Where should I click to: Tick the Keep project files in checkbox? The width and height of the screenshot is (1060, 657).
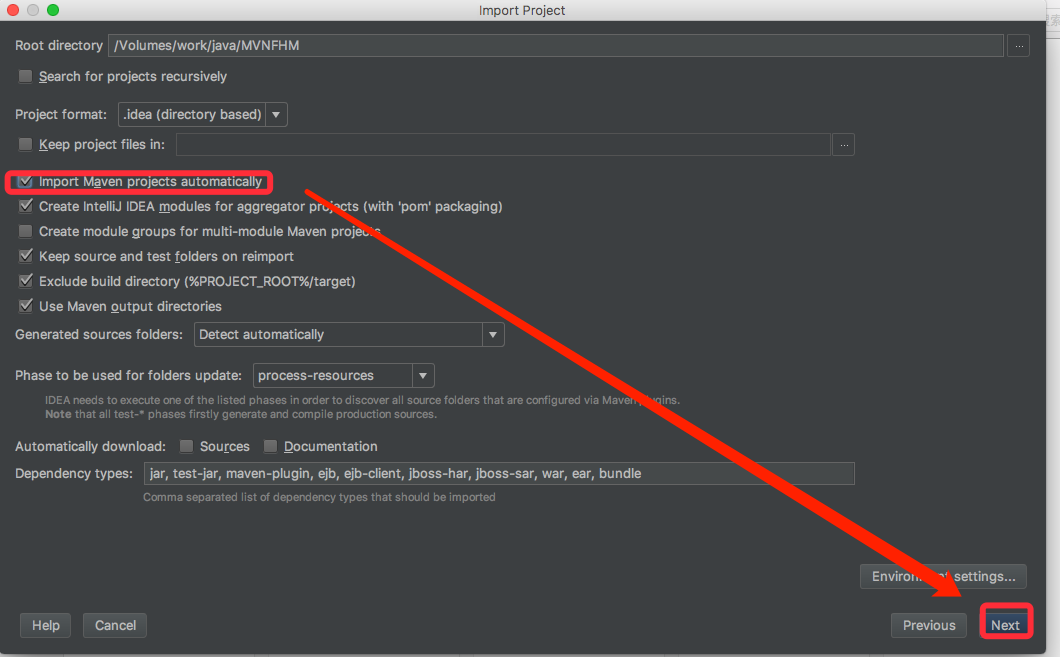point(26,144)
